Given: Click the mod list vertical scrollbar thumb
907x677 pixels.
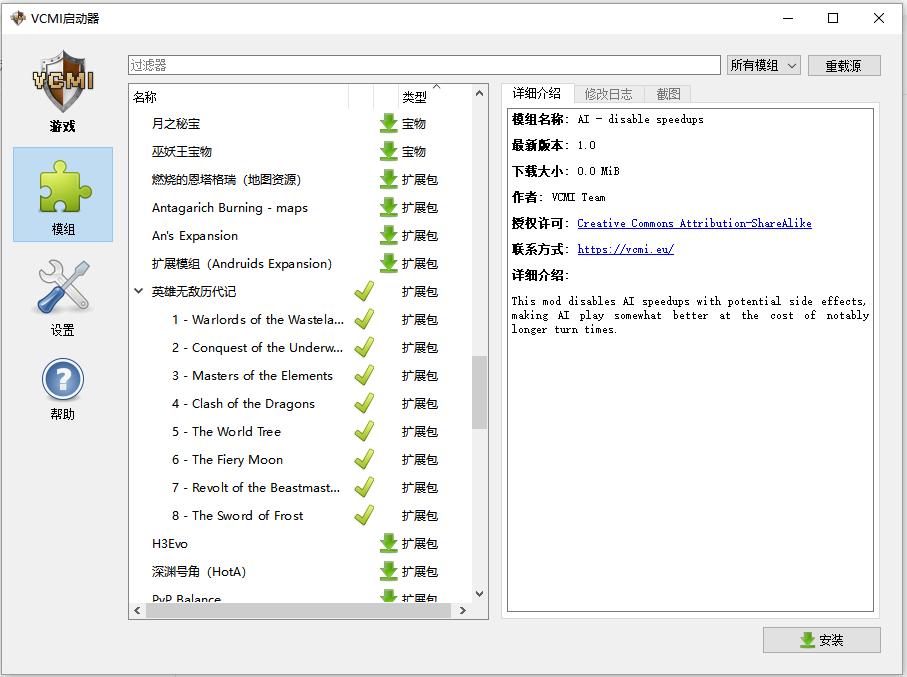Looking at the screenshot, I should pyautogui.click(x=479, y=392).
